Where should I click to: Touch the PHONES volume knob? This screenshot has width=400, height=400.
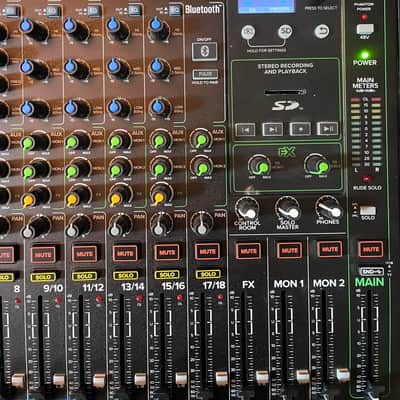point(328,208)
